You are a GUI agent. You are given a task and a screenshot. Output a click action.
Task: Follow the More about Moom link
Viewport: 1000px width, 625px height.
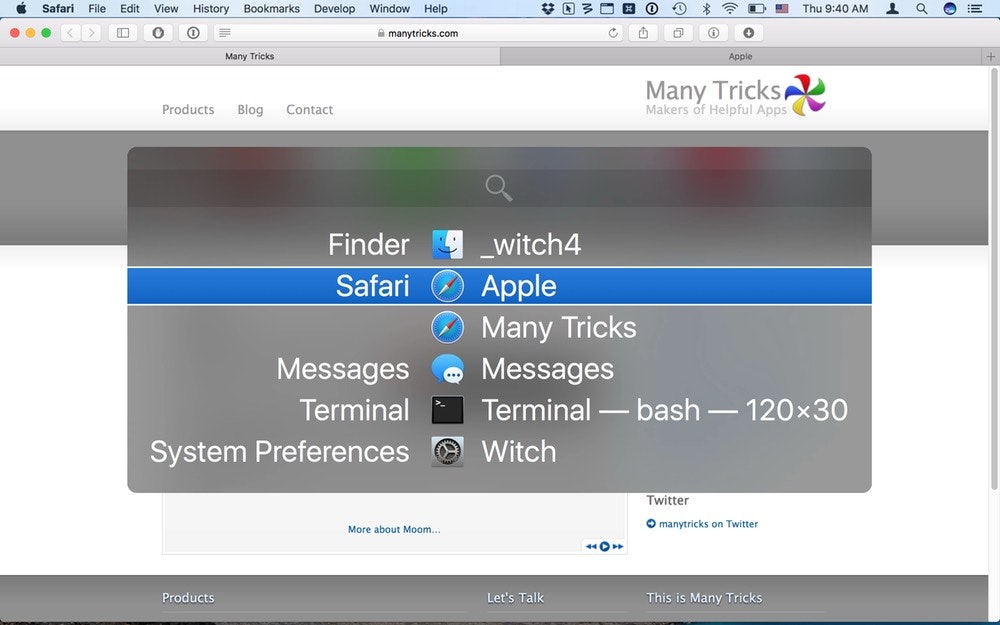(x=394, y=529)
